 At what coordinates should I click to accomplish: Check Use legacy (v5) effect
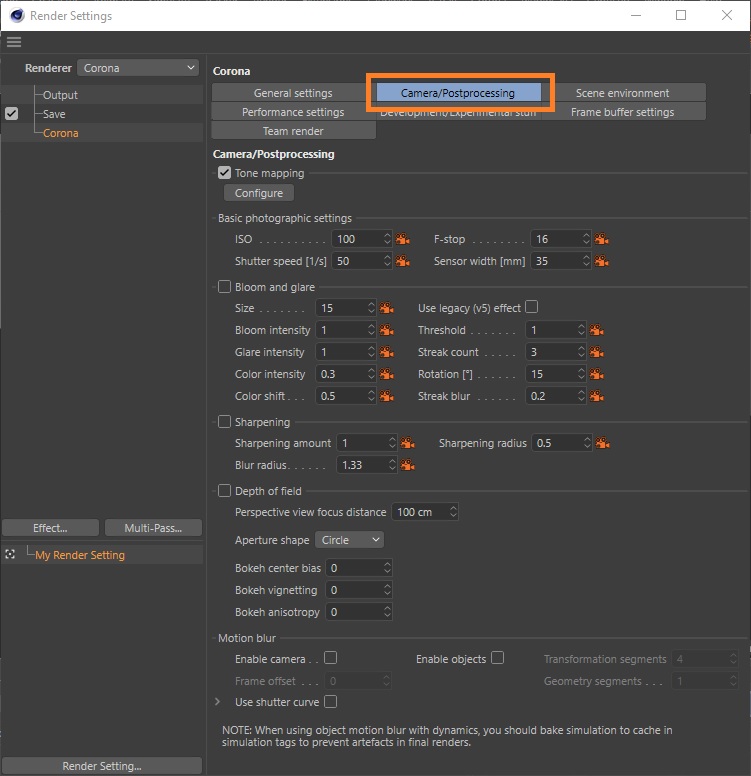point(531,307)
